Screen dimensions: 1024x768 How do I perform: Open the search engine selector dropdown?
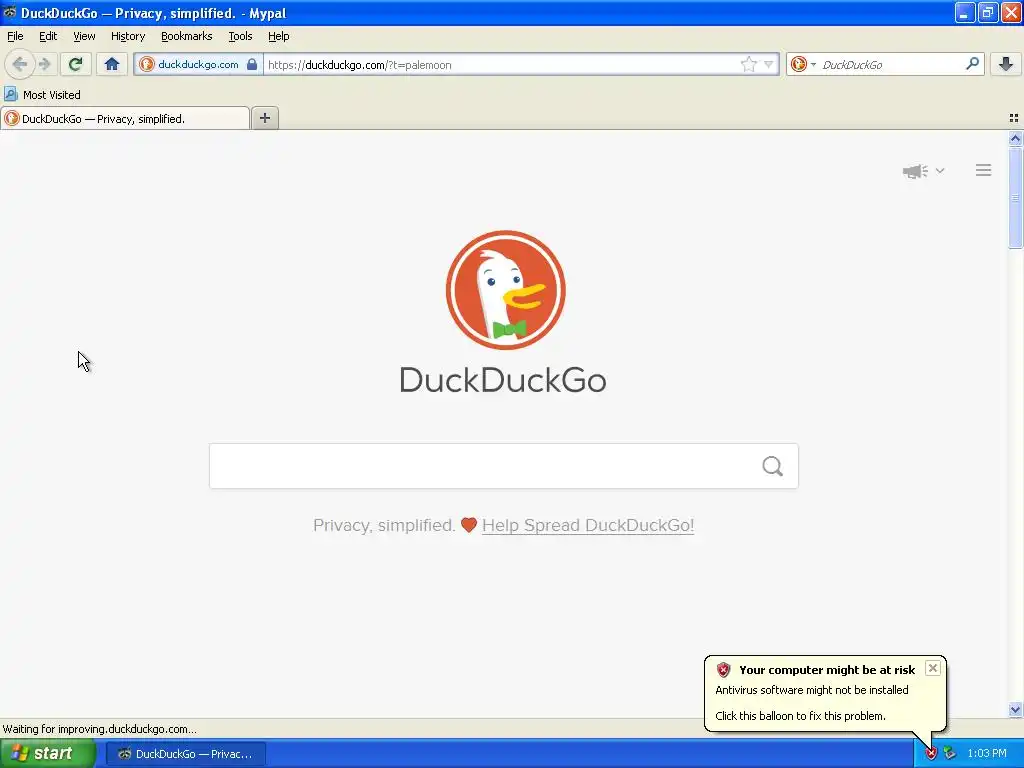(803, 64)
